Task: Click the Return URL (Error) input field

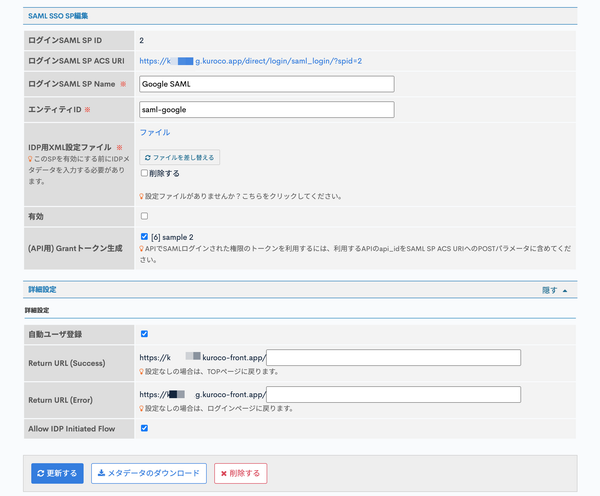Action: (x=393, y=394)
